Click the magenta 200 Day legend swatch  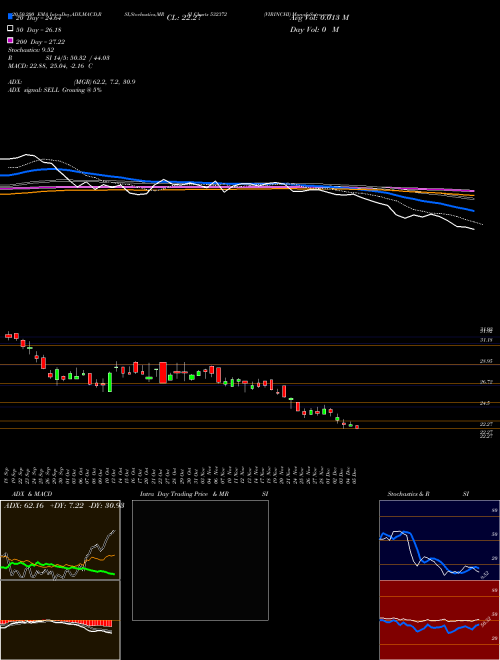point(10,40)
